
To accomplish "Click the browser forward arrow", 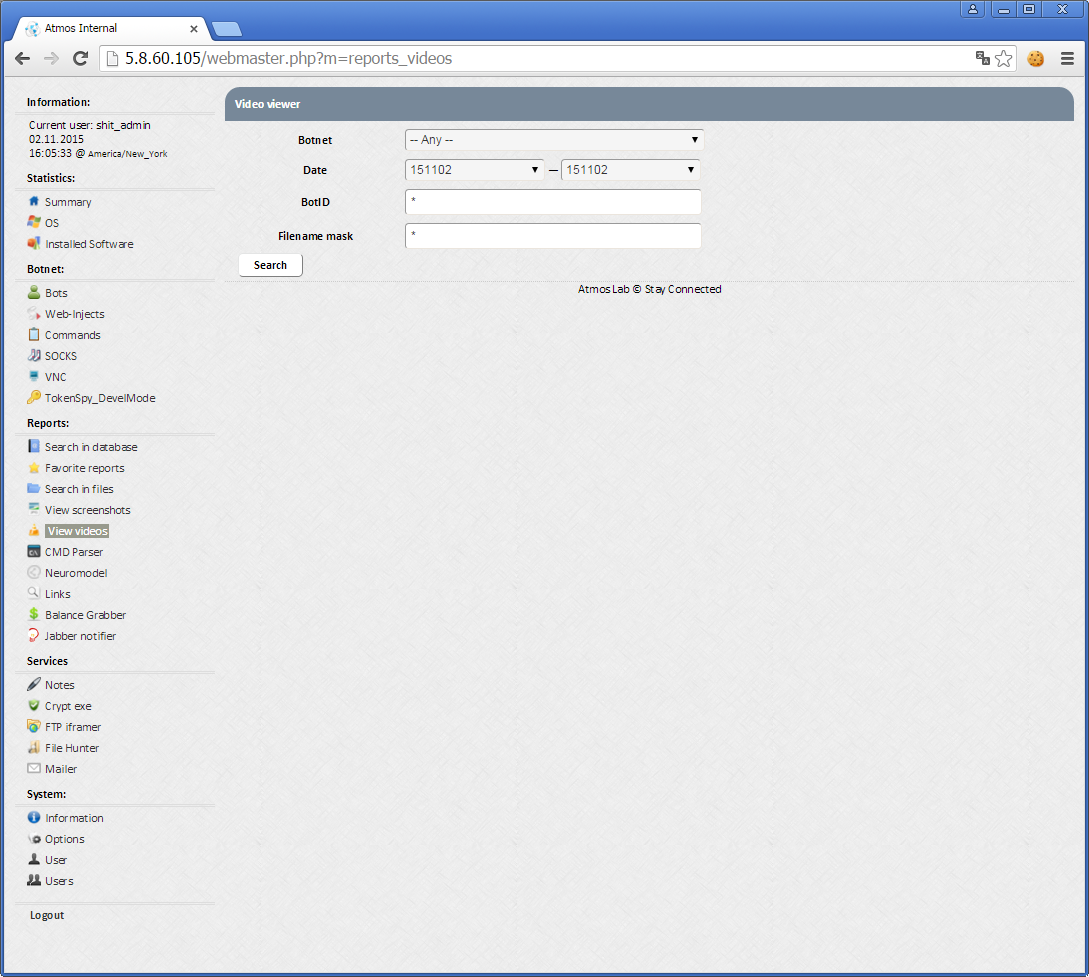I will (51, 58).
